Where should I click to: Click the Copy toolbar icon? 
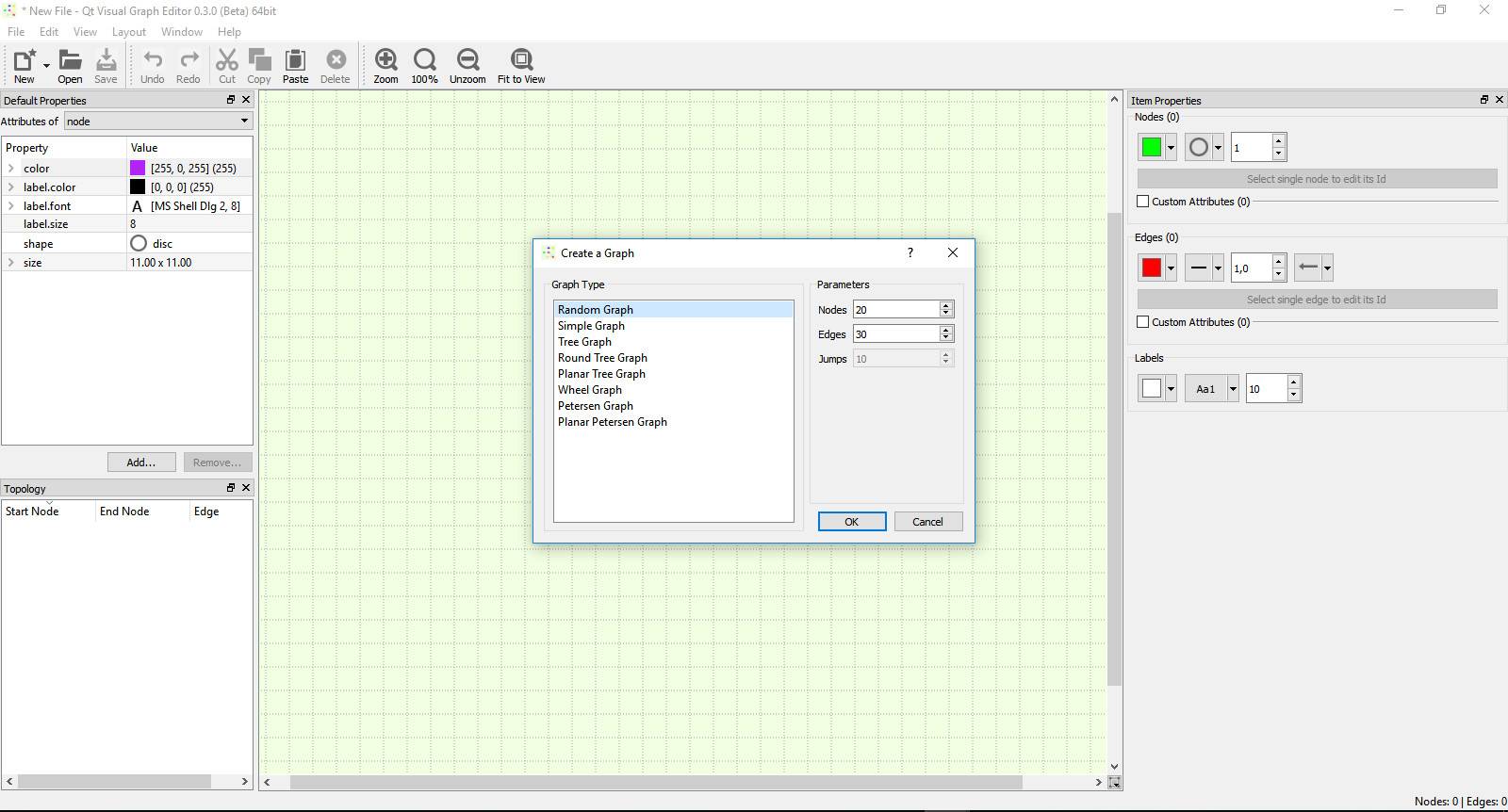pos(259,60)
